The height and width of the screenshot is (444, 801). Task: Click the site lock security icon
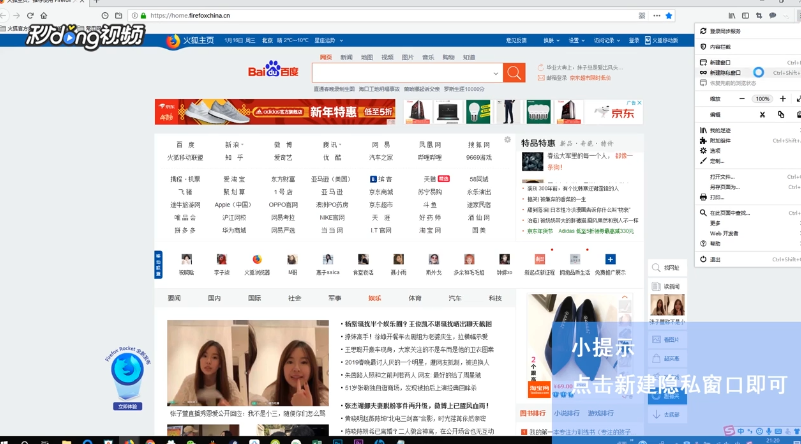(x=144, y=15)
